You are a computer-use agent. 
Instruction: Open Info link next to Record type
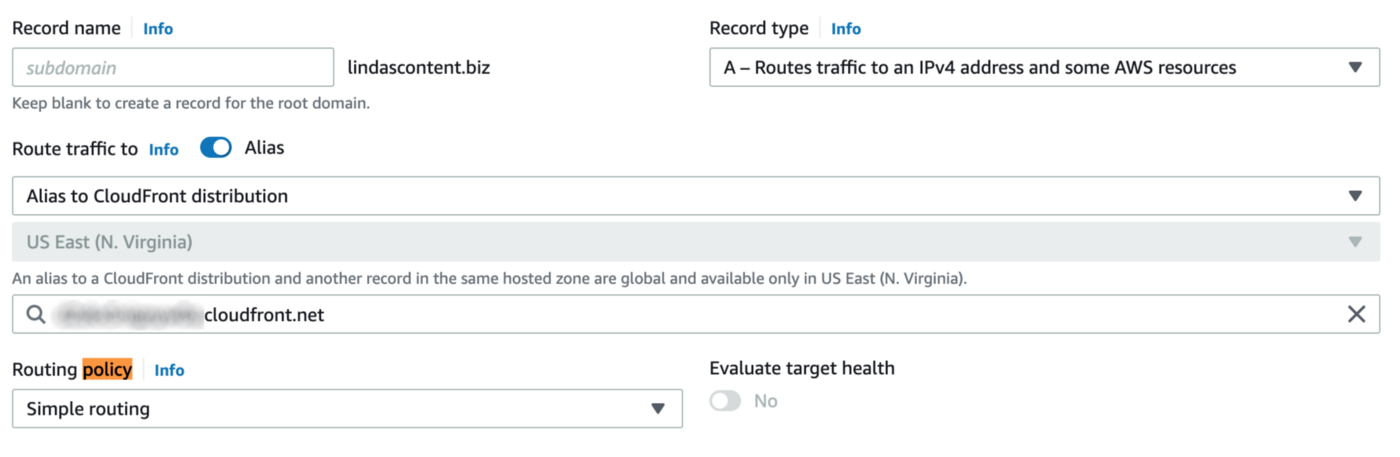click(846, 29)
